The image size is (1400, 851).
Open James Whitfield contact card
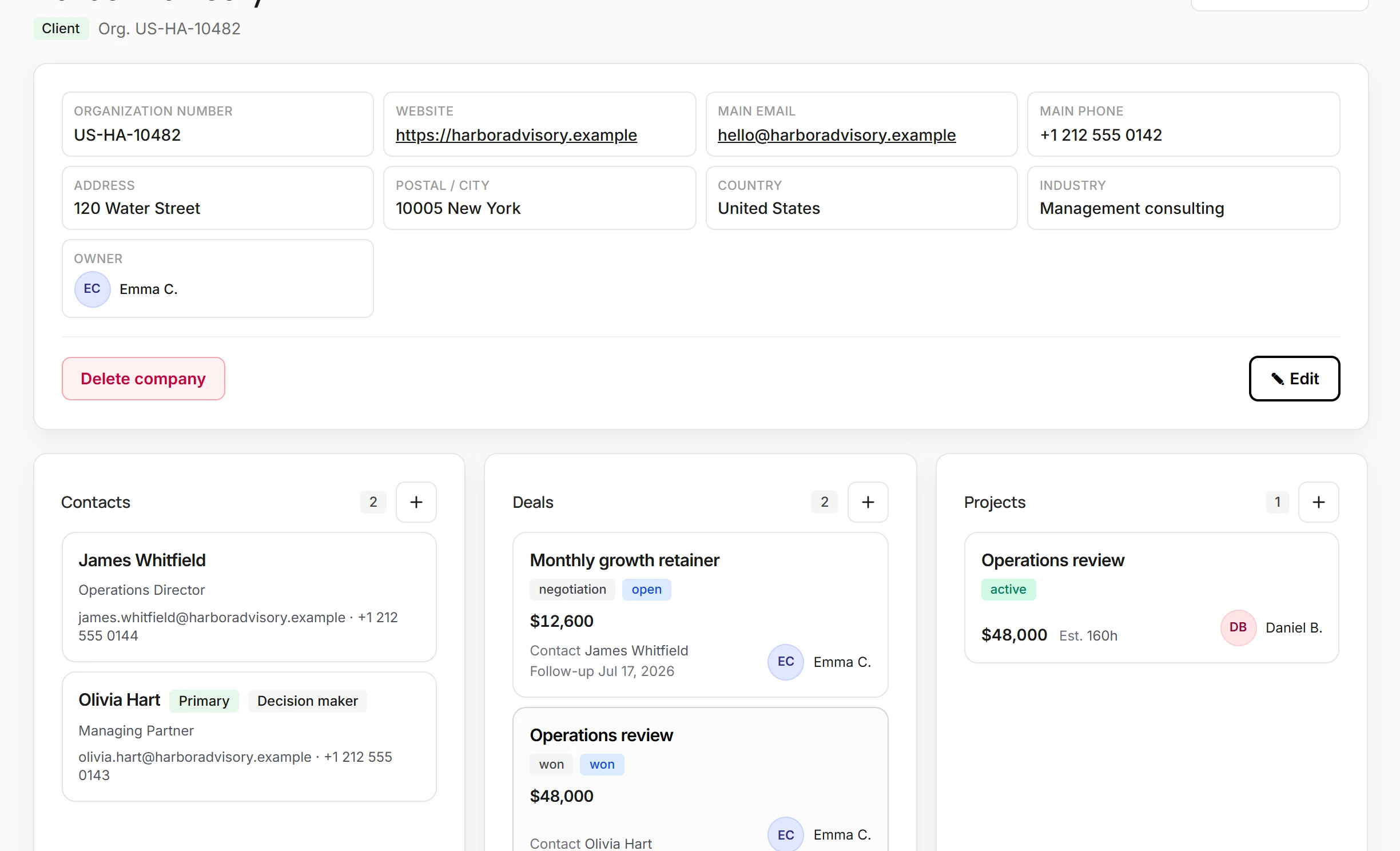249,597
